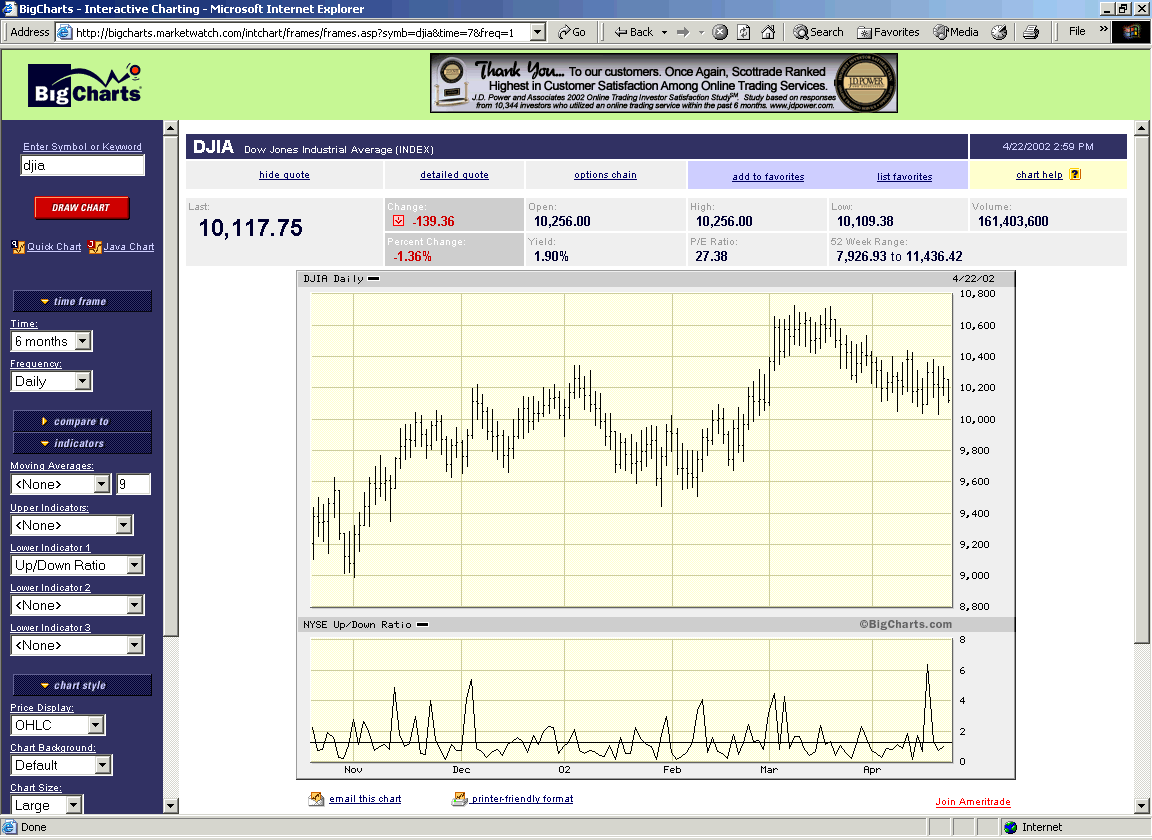Screen dimensions: 1152x840
Task: Click the Print toolbar icon
Action: [1031, 32]
